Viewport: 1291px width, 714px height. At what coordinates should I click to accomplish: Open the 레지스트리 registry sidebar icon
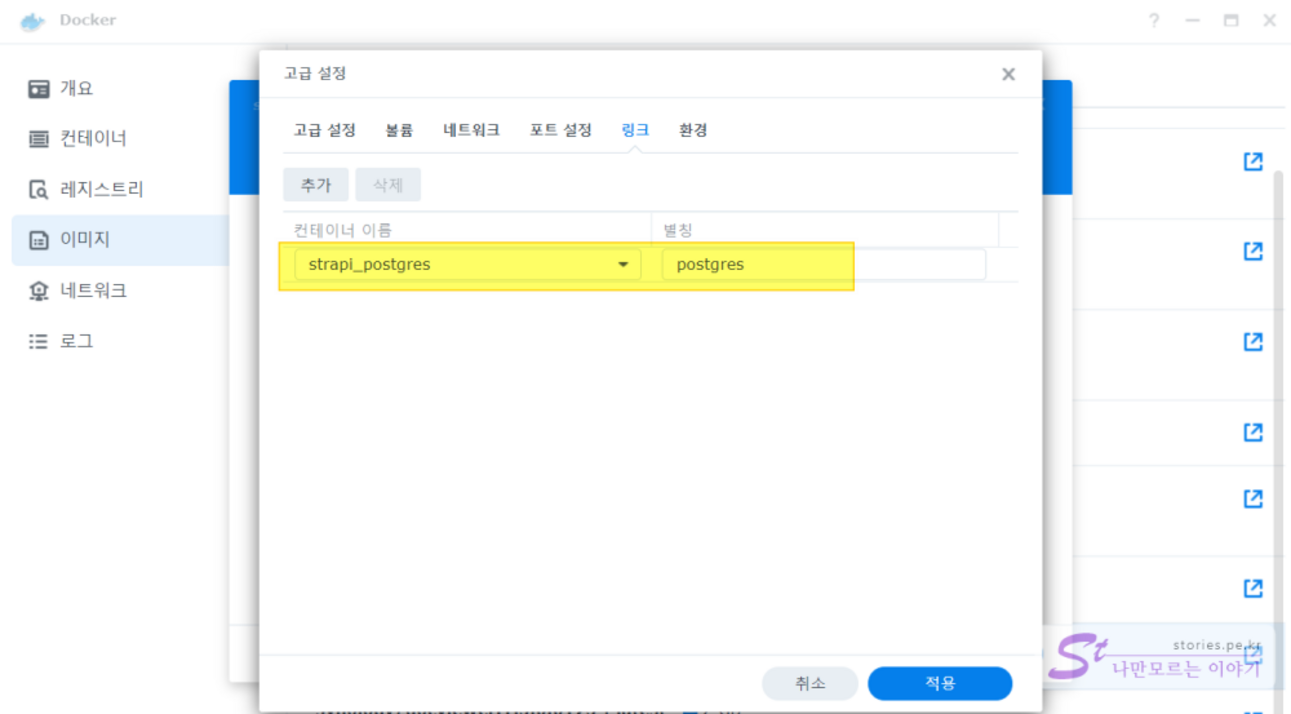[39, 190]
